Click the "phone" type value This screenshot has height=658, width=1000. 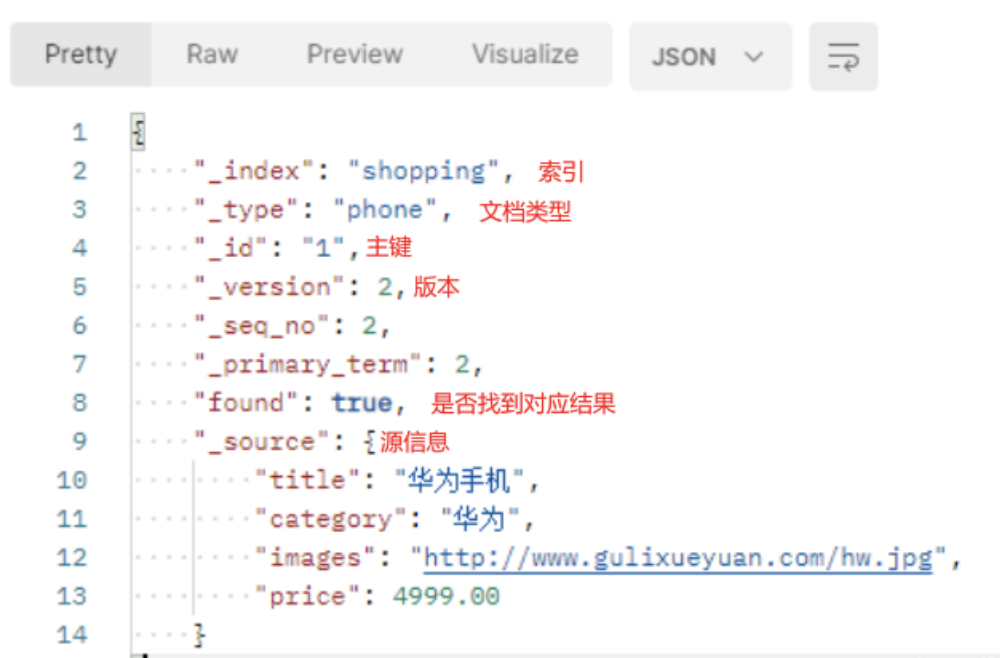[x=384, y=210]
